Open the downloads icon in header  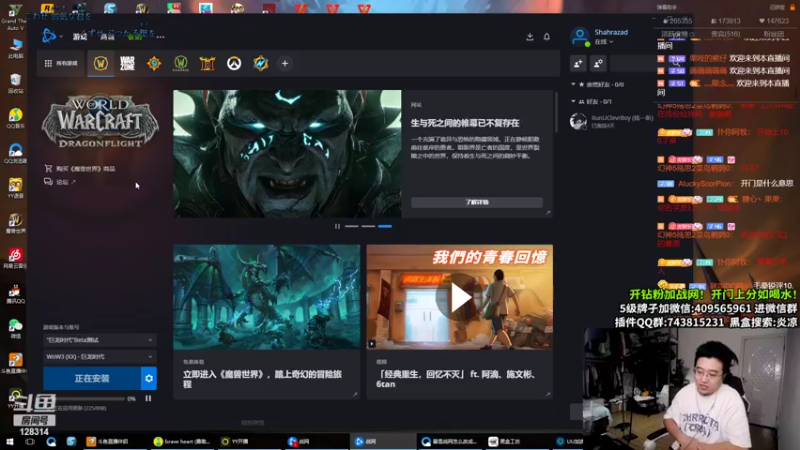pyautogui.click(x=530, y=37)
